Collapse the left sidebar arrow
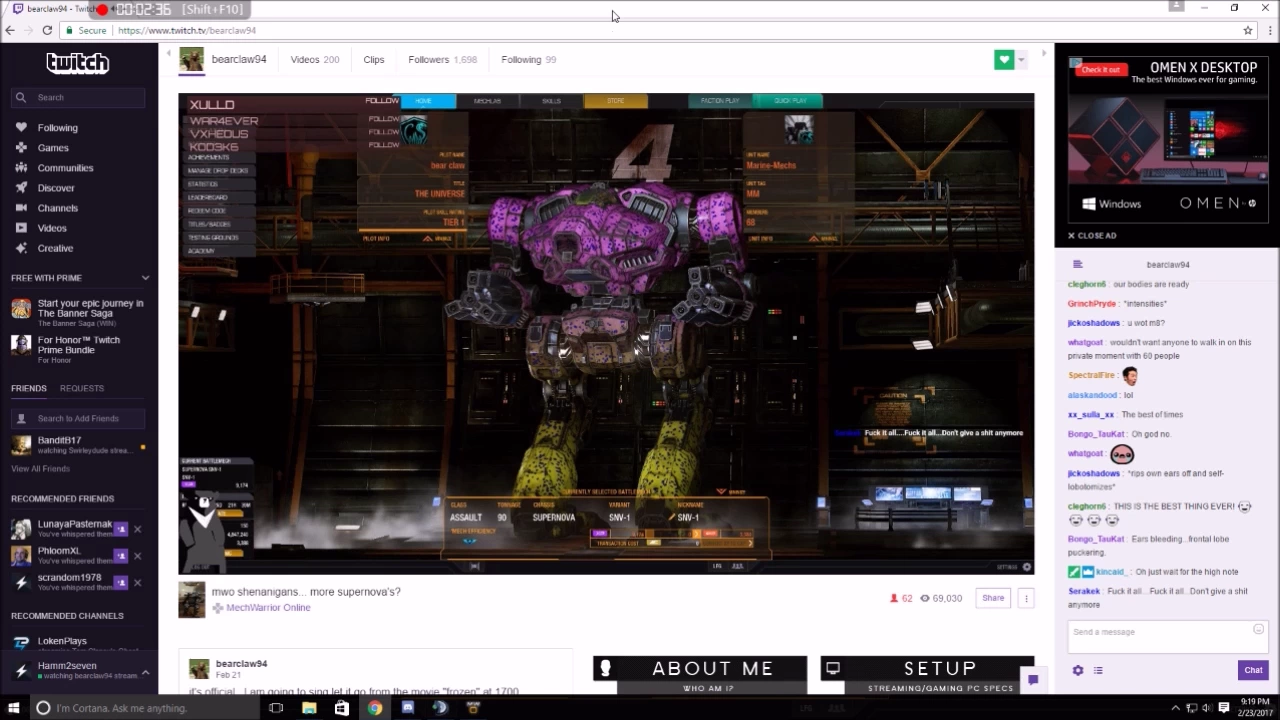This screenshot has height=720, width=1280. tap(168, 53)
